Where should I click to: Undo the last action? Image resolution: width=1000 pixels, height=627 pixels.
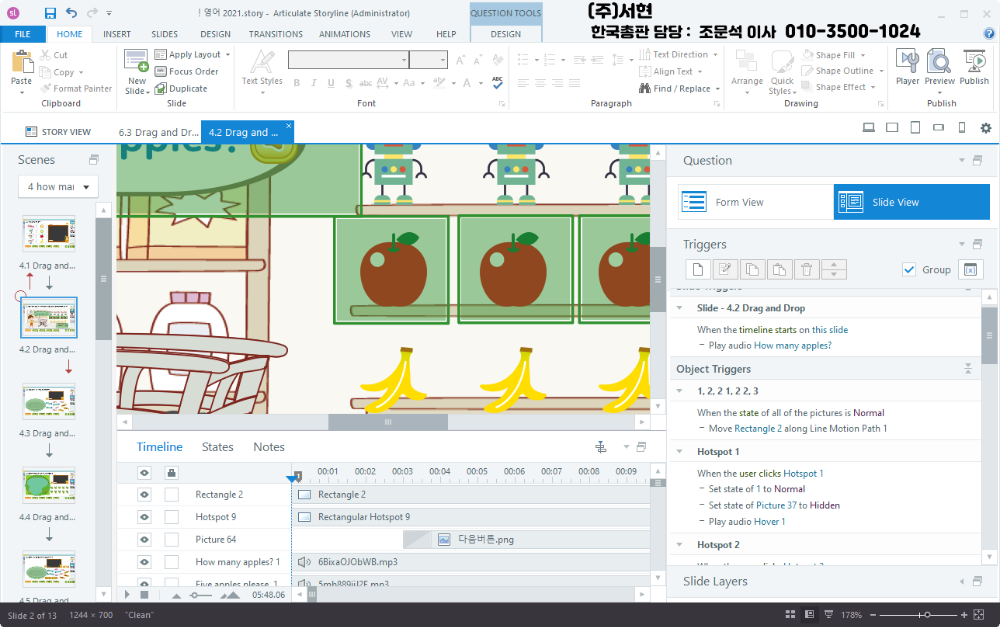click(x=71, y=13)
